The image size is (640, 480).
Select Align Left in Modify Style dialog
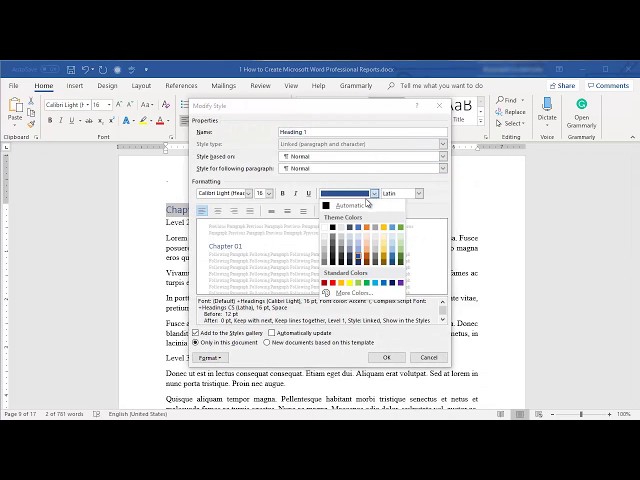coord(202,211)
